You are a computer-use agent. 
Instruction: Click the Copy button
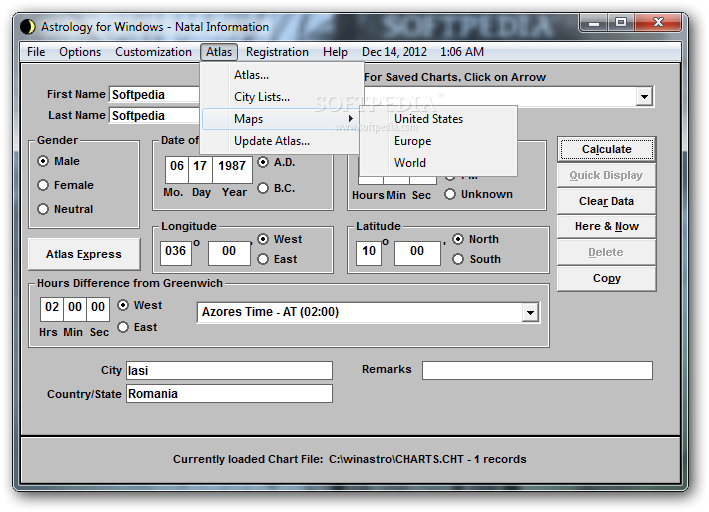point(606,278)
